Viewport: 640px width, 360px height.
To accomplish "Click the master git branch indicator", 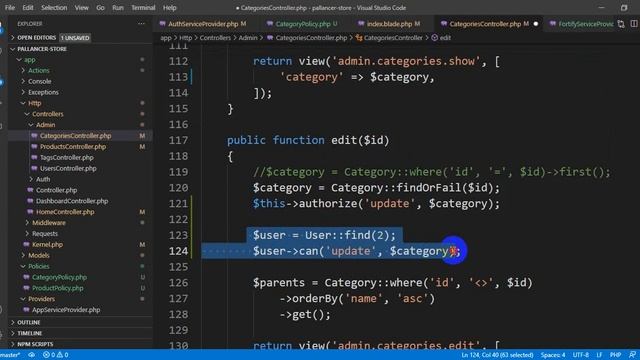I will pos(10,355).
